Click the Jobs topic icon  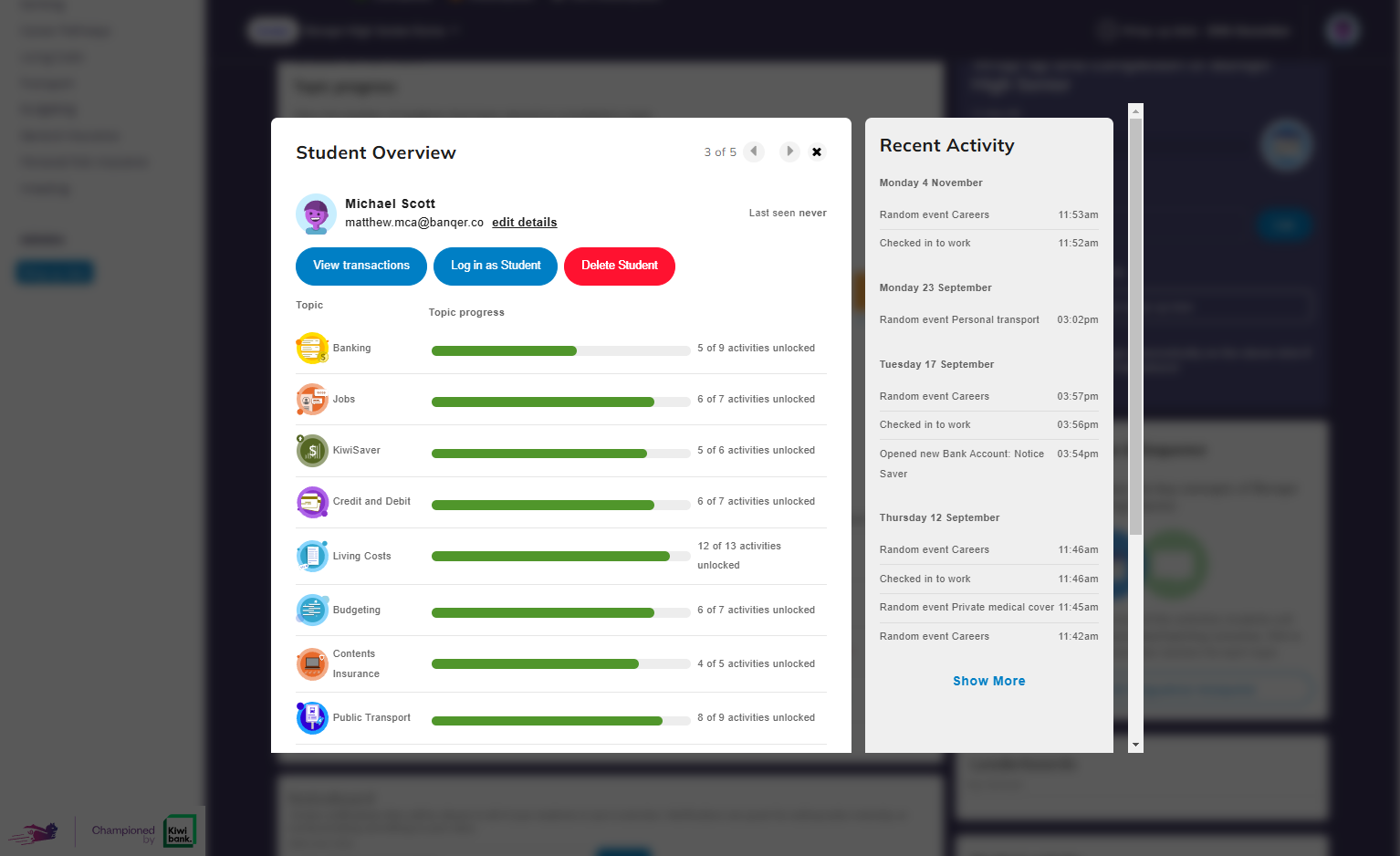coord(312,400)
